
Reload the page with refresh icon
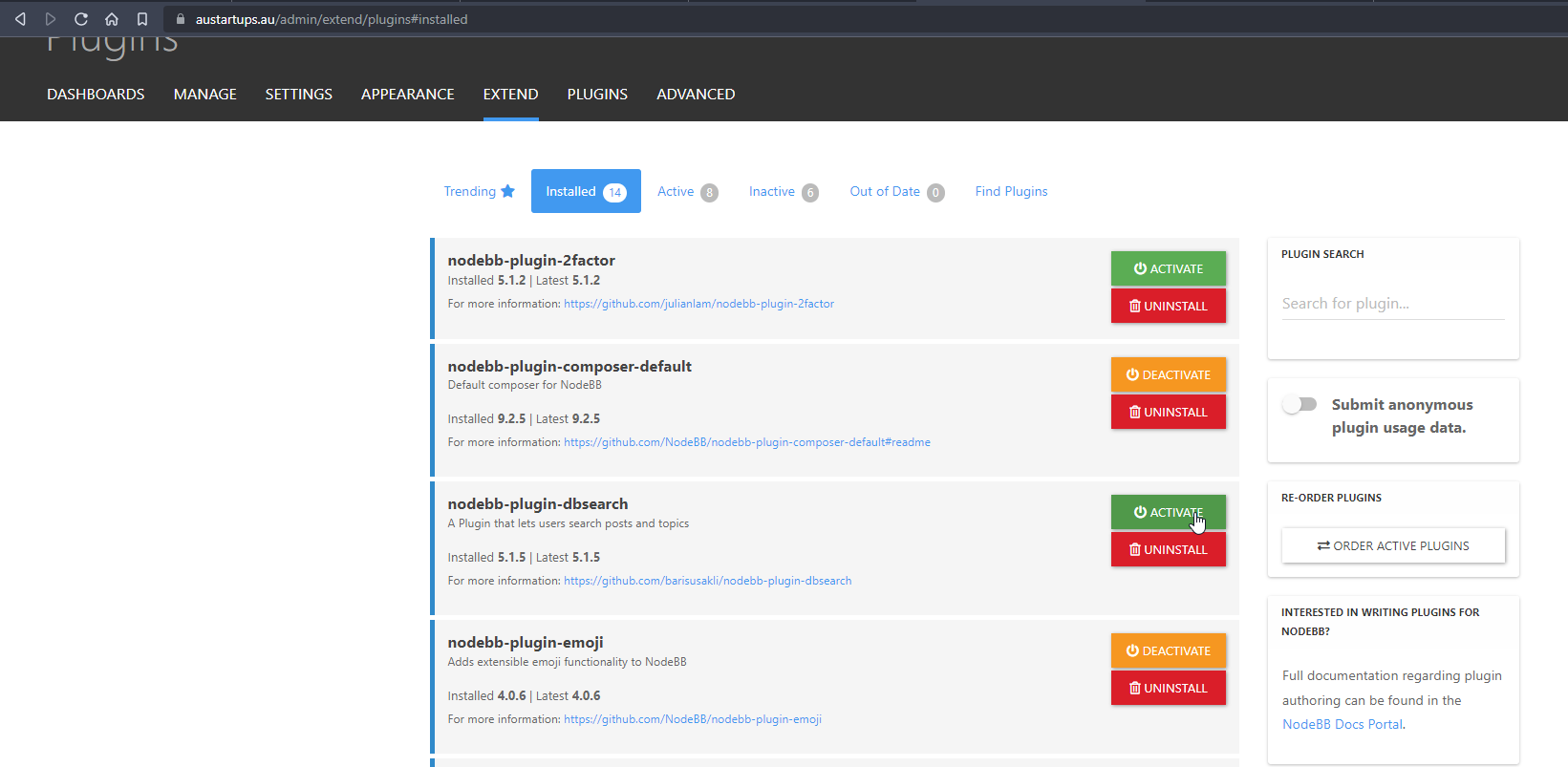pos(81,19)
